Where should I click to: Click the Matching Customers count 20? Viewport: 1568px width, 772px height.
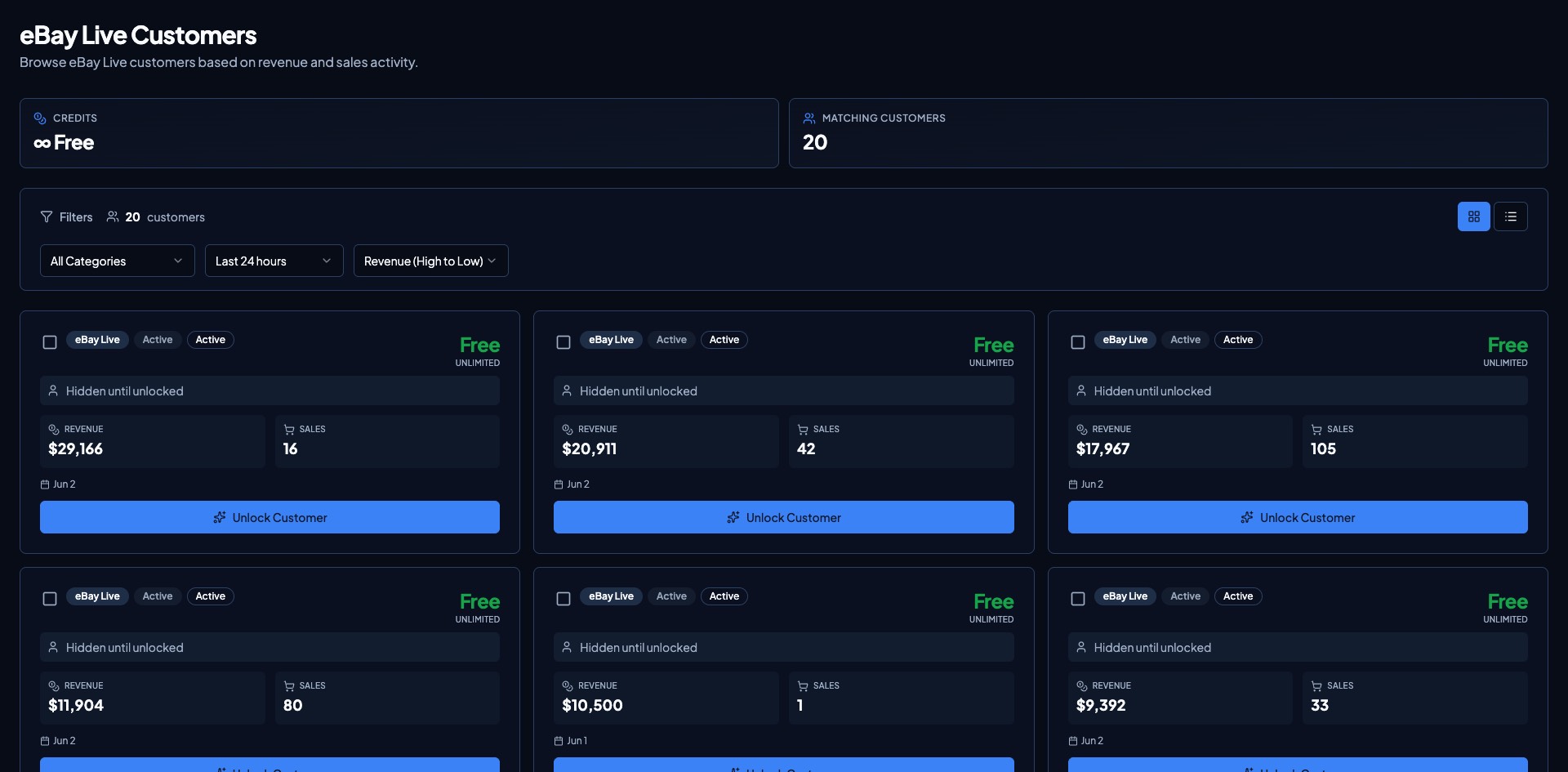[815, 142]
